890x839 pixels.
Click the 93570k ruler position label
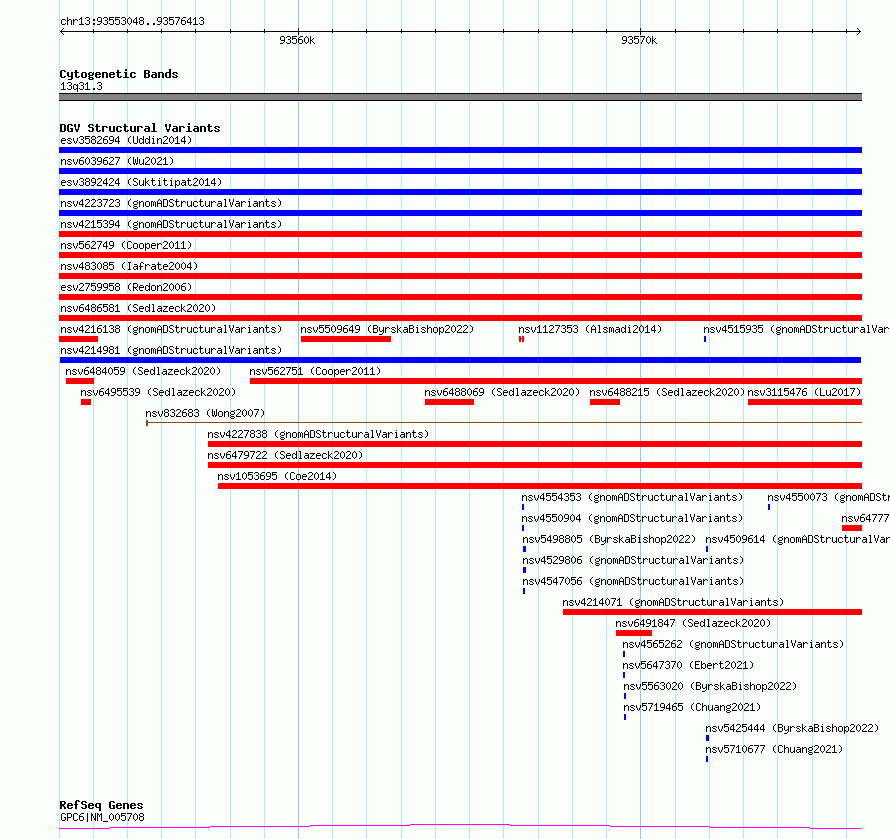tap(639, 40)
